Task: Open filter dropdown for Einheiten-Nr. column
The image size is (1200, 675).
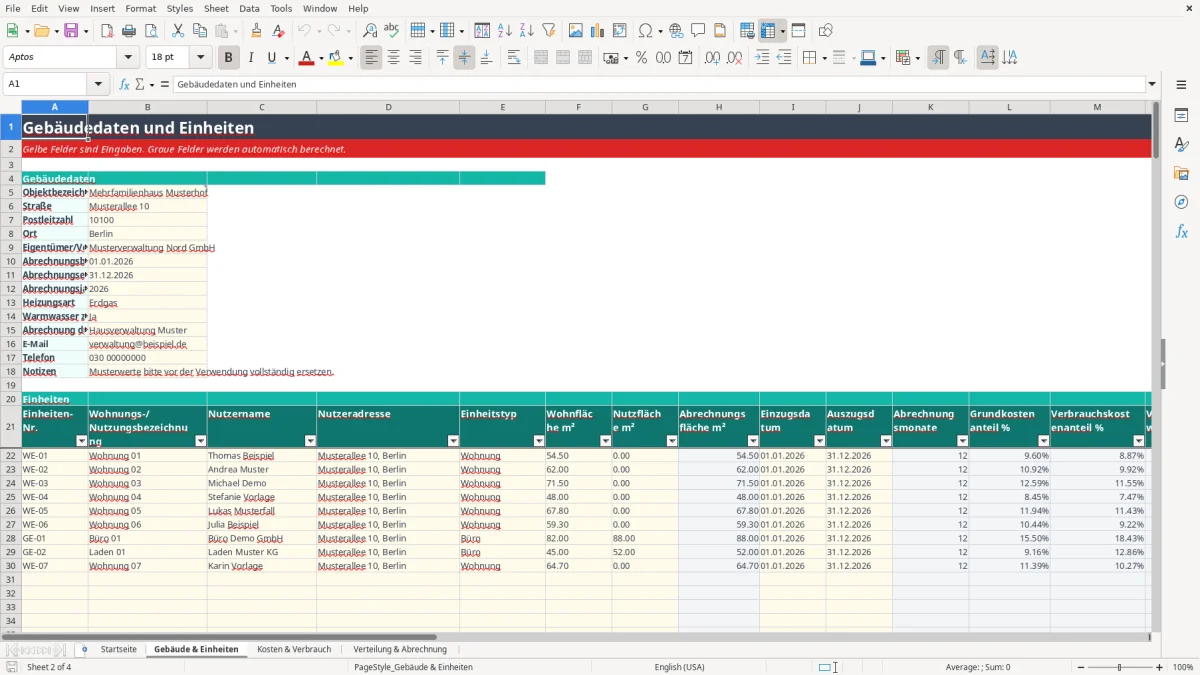Action: coord(81,441)
